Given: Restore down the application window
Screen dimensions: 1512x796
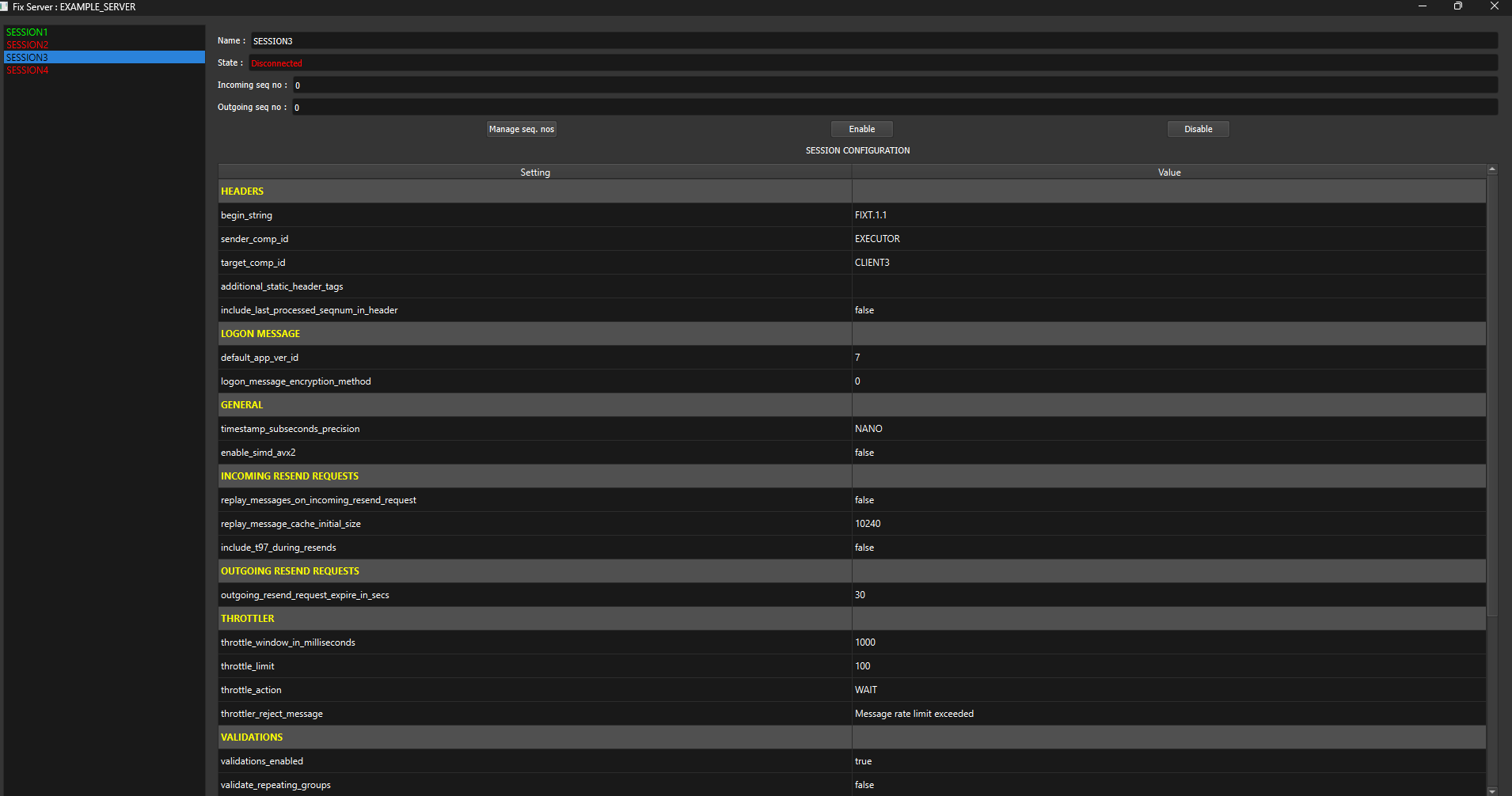Looking at the screenshot, I should [1457, 6].
